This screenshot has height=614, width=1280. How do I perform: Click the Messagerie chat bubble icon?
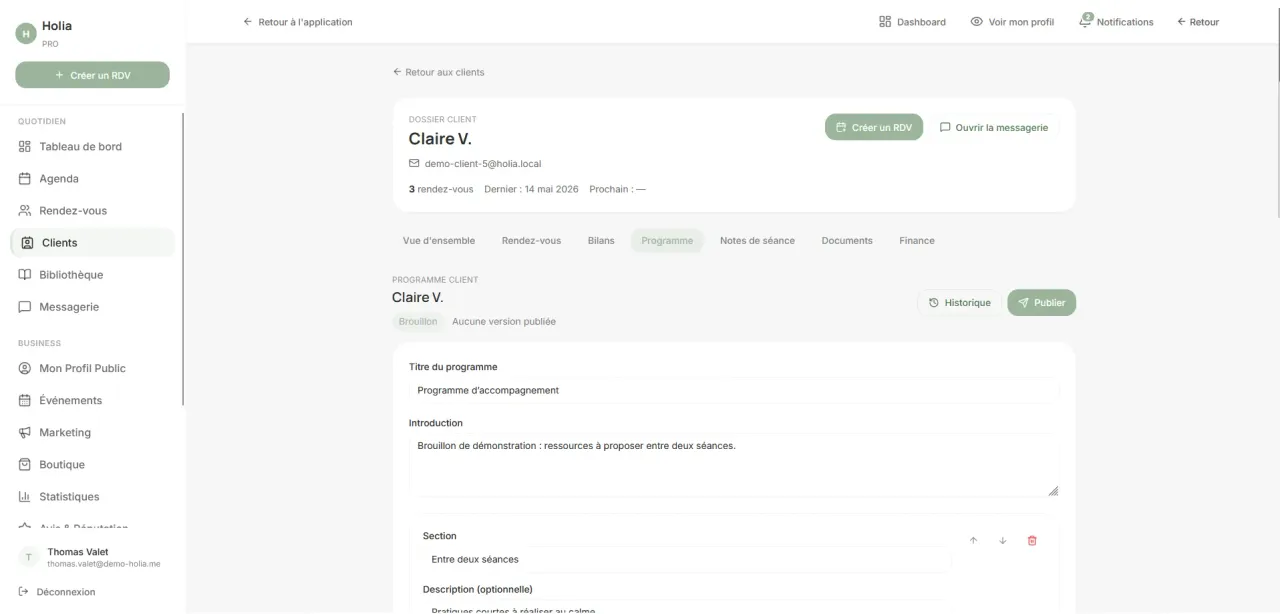click(x=25, y=306)
